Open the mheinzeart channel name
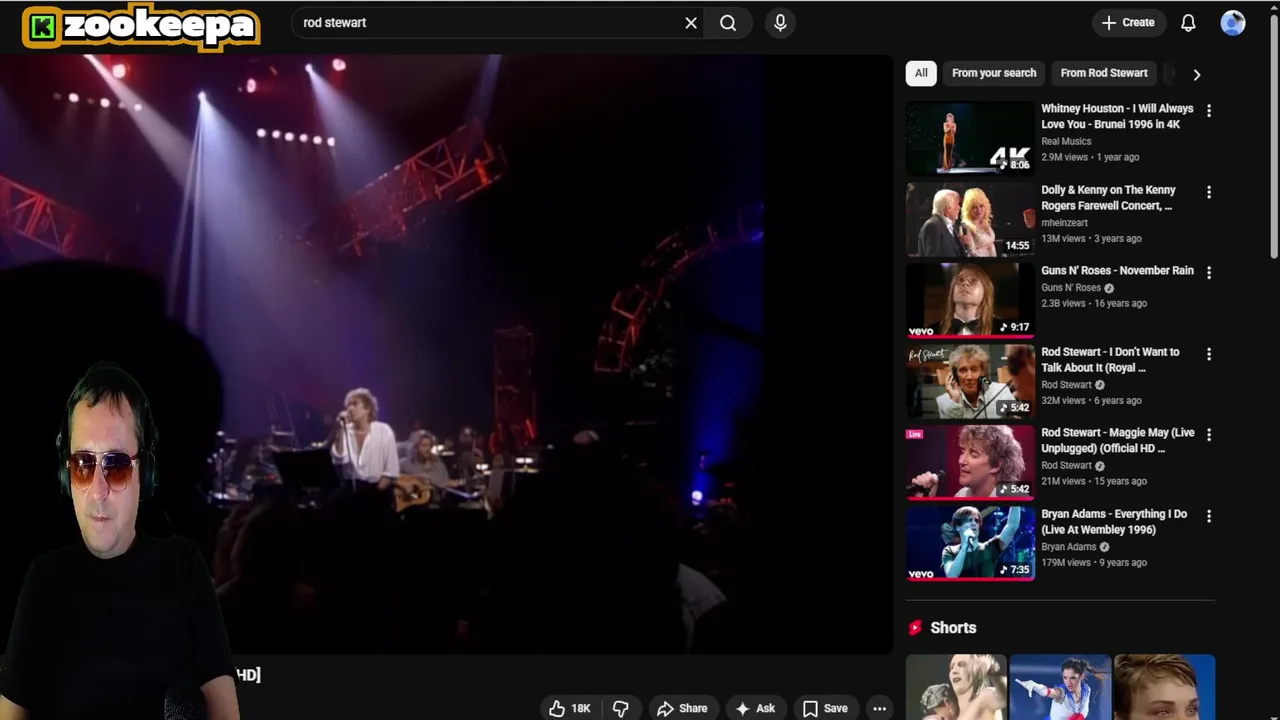Screen dimensions: 1280x720 (1064, 222)
